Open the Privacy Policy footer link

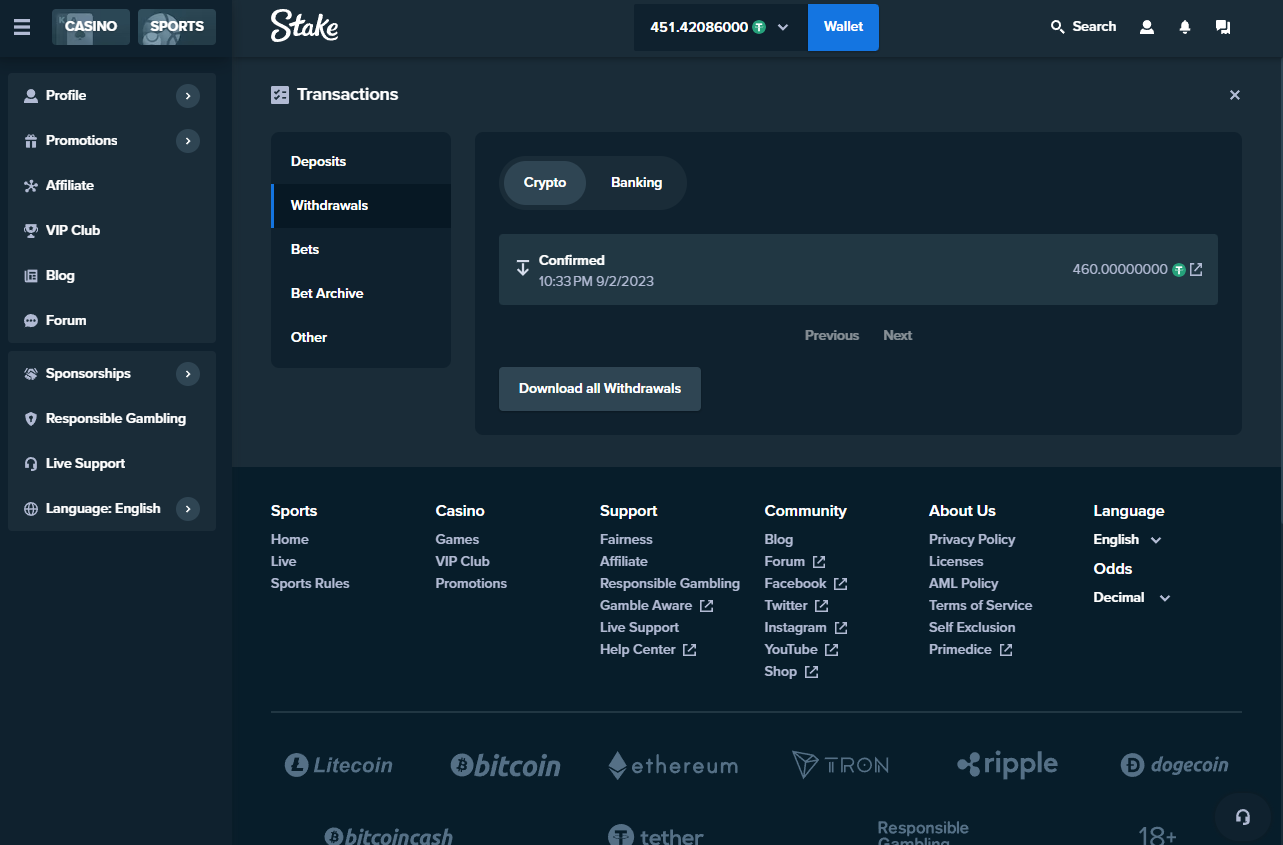pos(972,540)
